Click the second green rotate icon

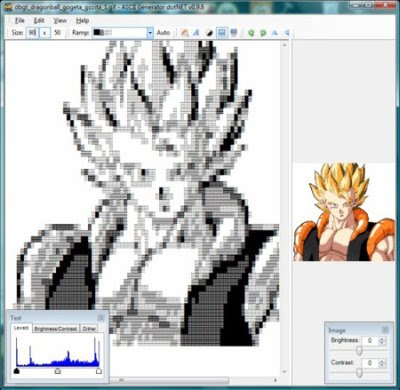coord(263,33)
